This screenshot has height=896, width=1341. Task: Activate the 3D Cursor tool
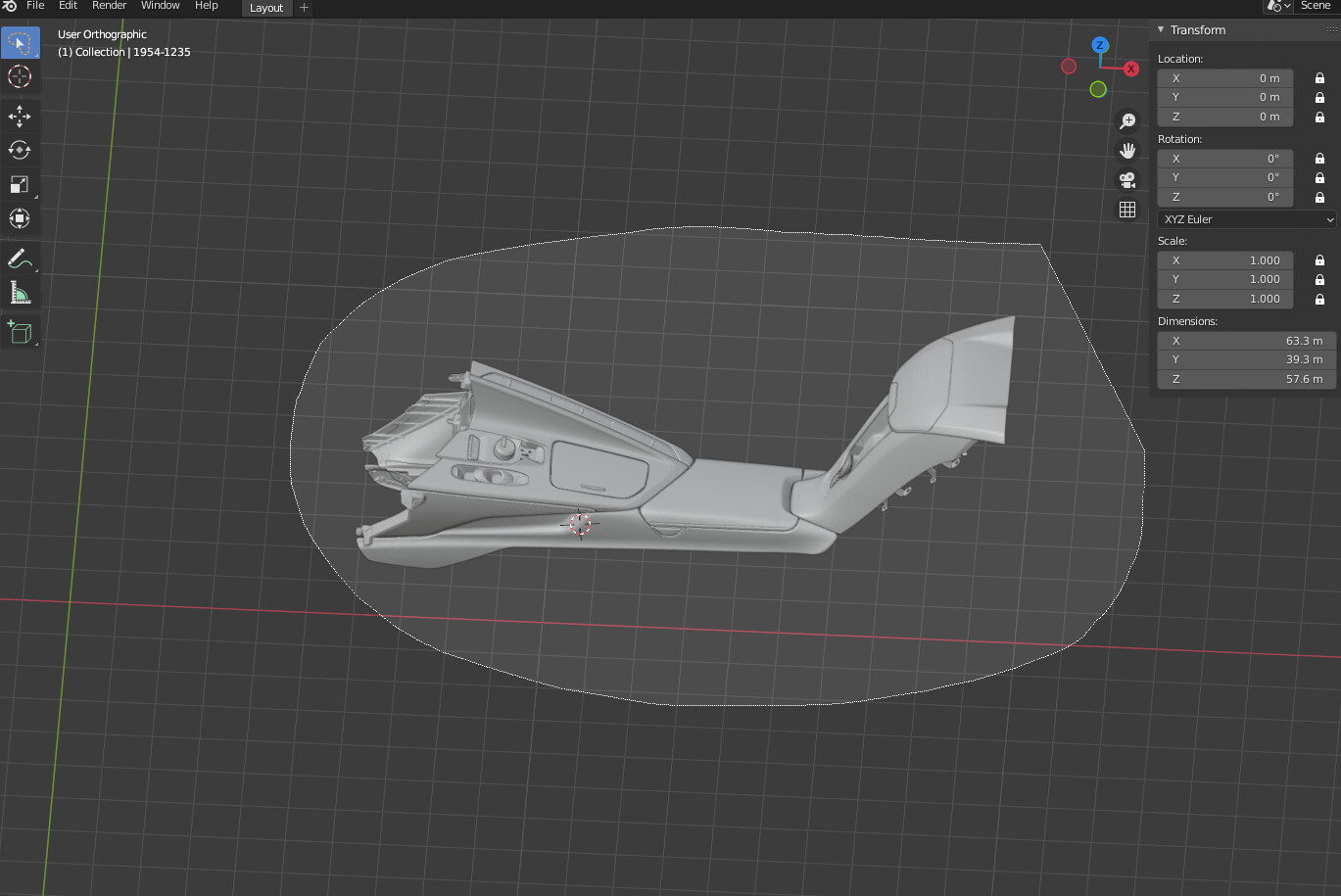click(20, 76)
